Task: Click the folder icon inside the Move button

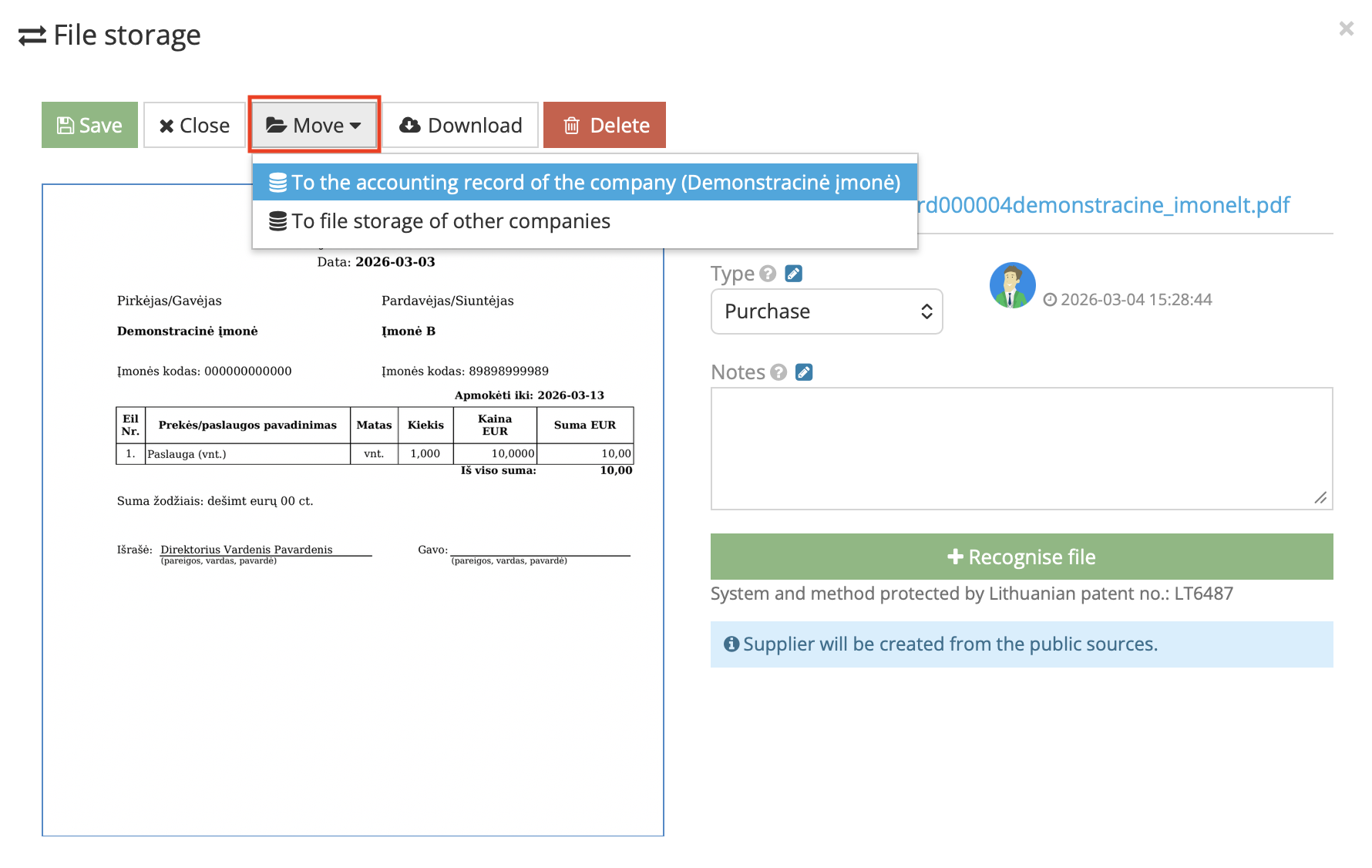Action: (x=277, y=125)
